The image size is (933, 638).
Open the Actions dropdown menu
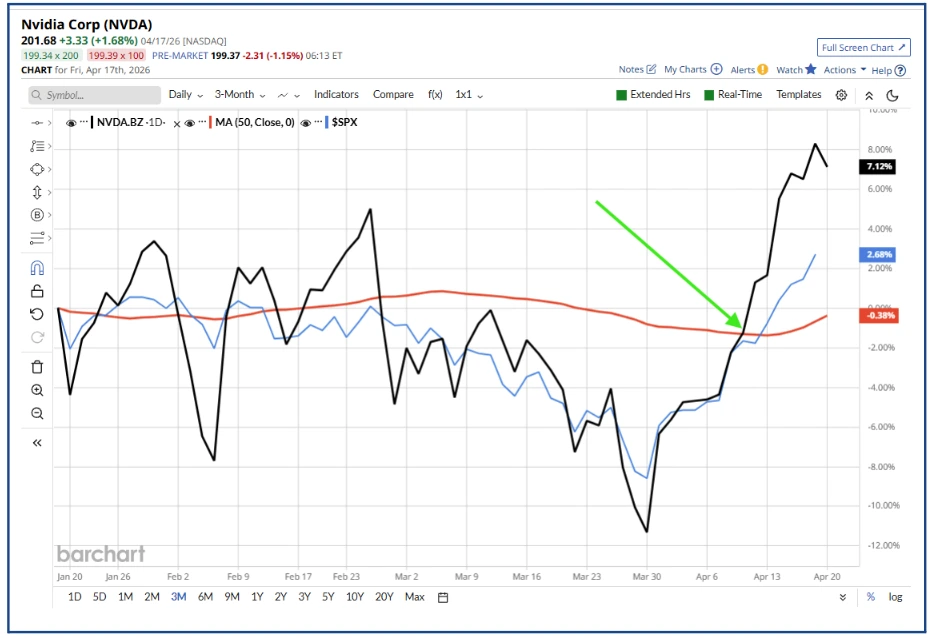[845, 70]
